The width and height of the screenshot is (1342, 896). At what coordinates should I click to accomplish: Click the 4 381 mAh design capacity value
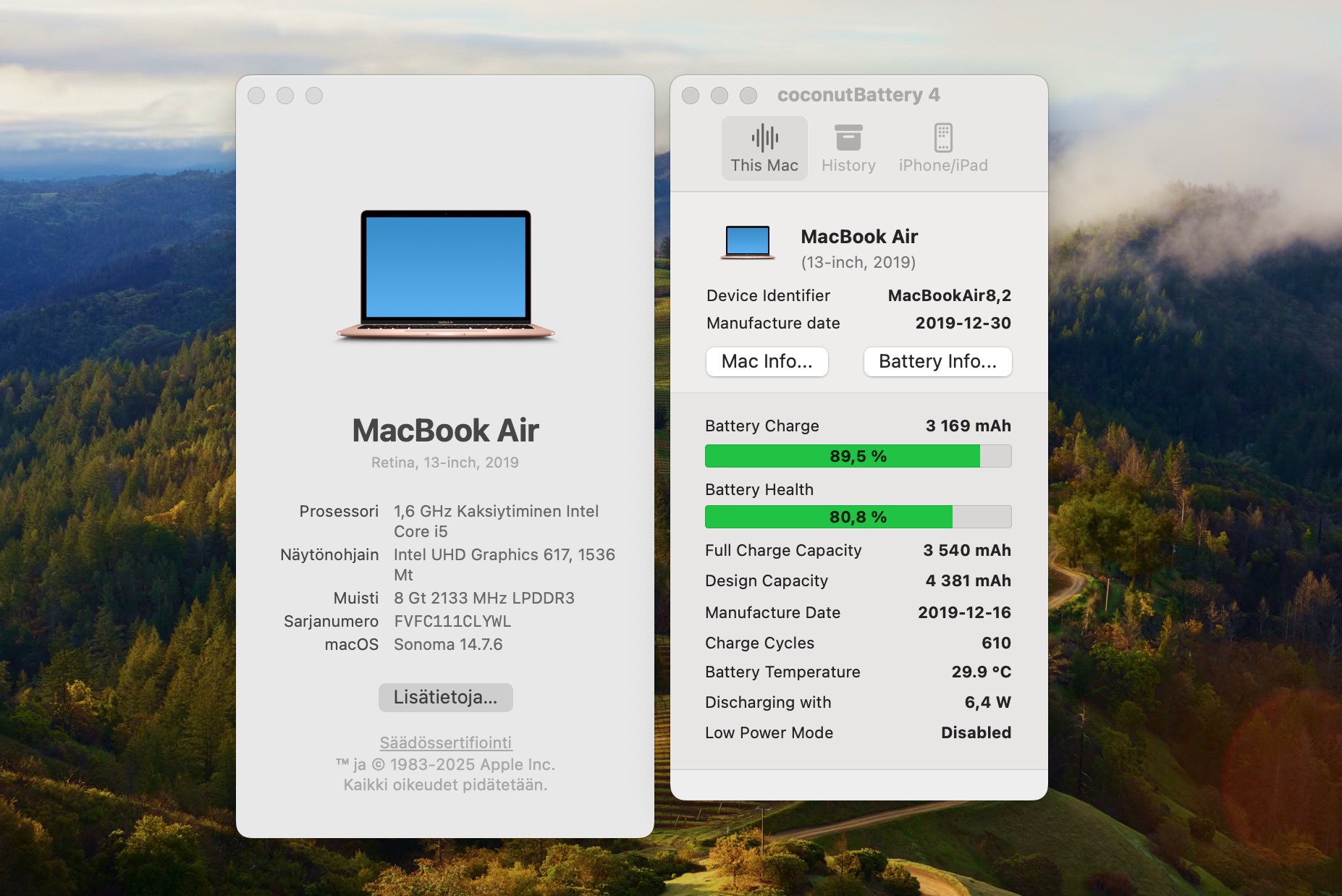tap(968, 580)
